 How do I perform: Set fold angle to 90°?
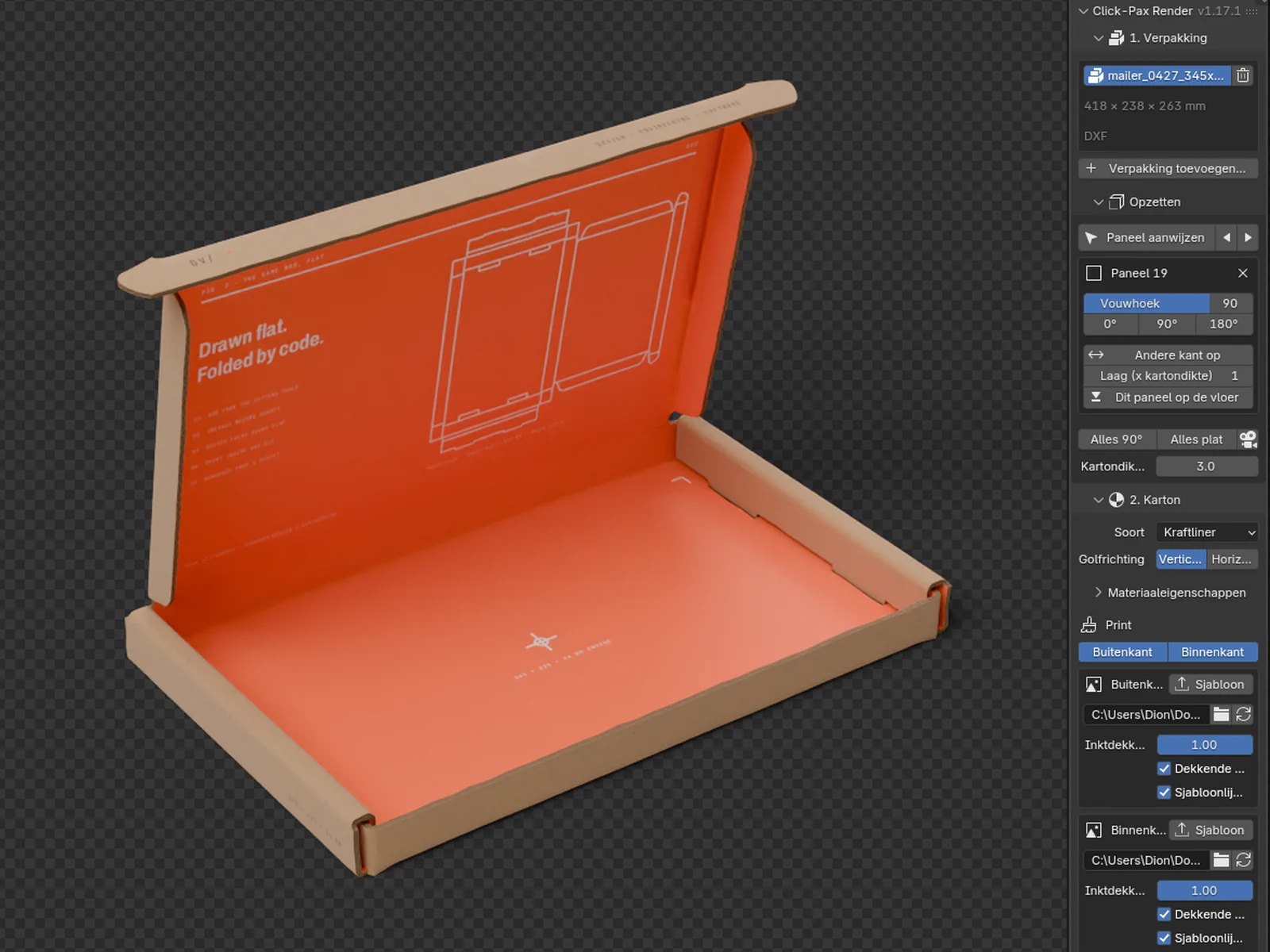[x=1167, y=324]
